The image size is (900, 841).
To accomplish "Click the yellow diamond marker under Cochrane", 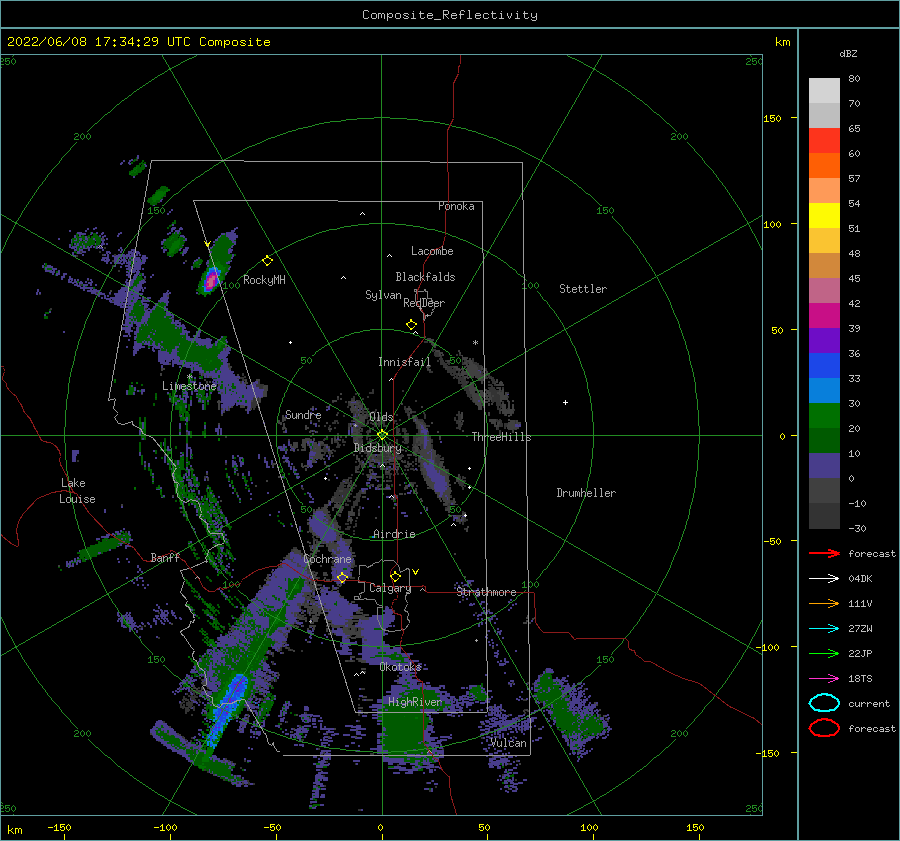I will coord(342,577).
